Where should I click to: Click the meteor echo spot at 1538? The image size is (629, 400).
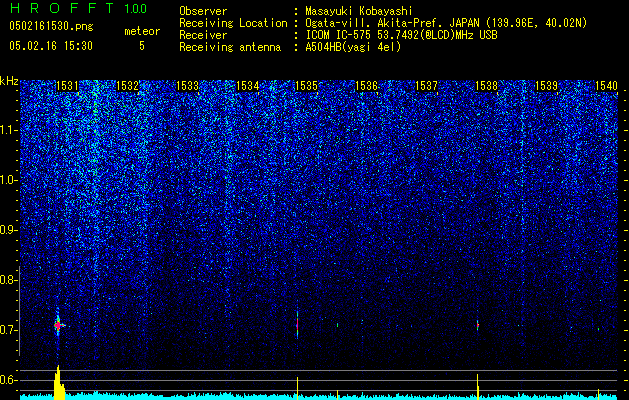pyautogui.click(x=478, y=325)
